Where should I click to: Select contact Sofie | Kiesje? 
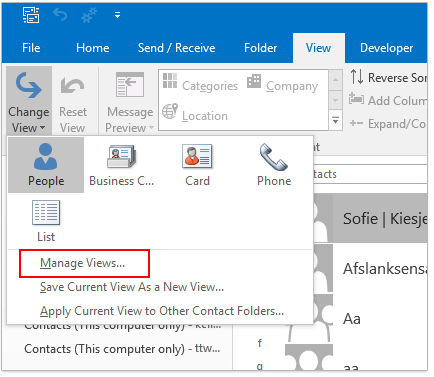(370, 219)
